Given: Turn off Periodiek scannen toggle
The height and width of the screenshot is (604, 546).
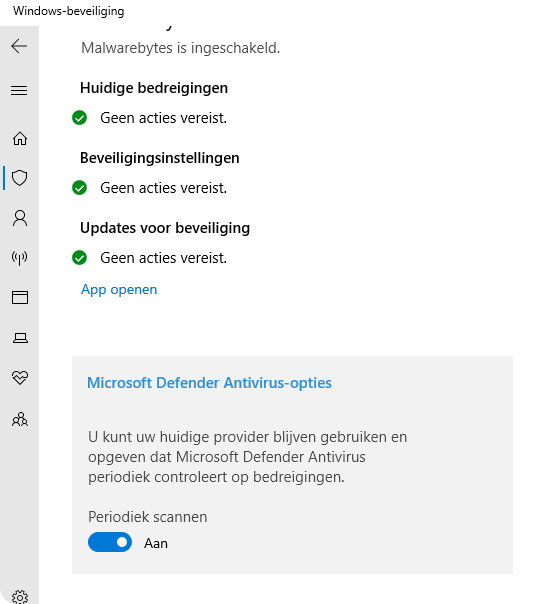Looking at the screenshot, I should 110,542.
